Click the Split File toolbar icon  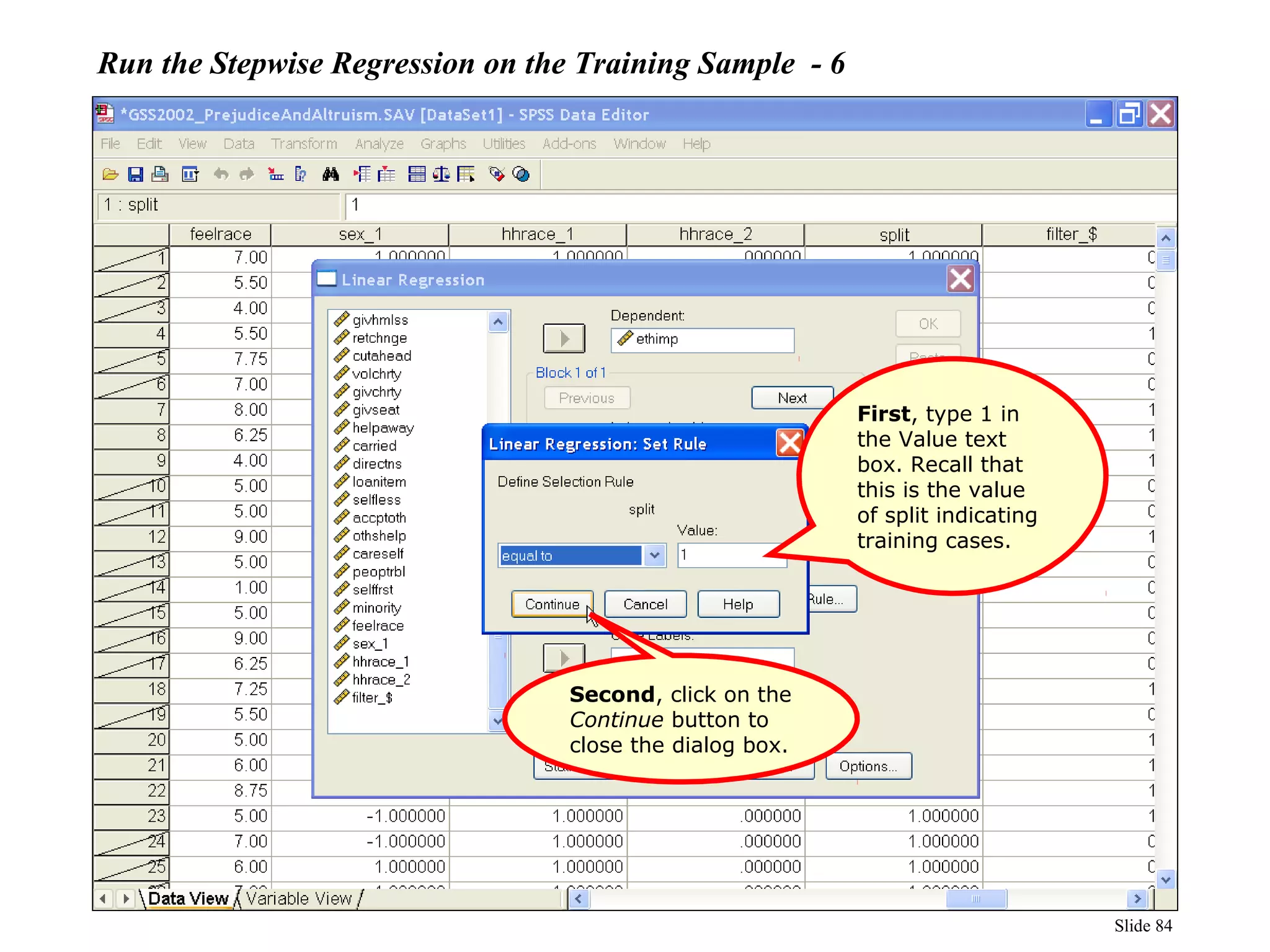coord(417,174)
